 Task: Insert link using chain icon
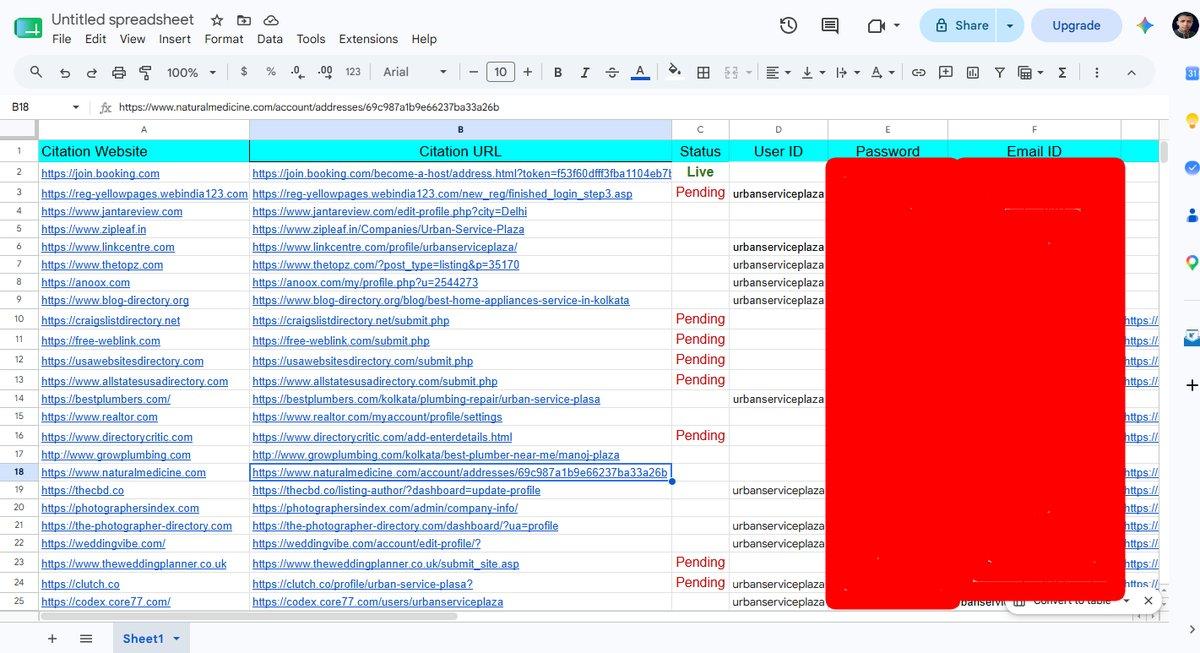(918, 72)
